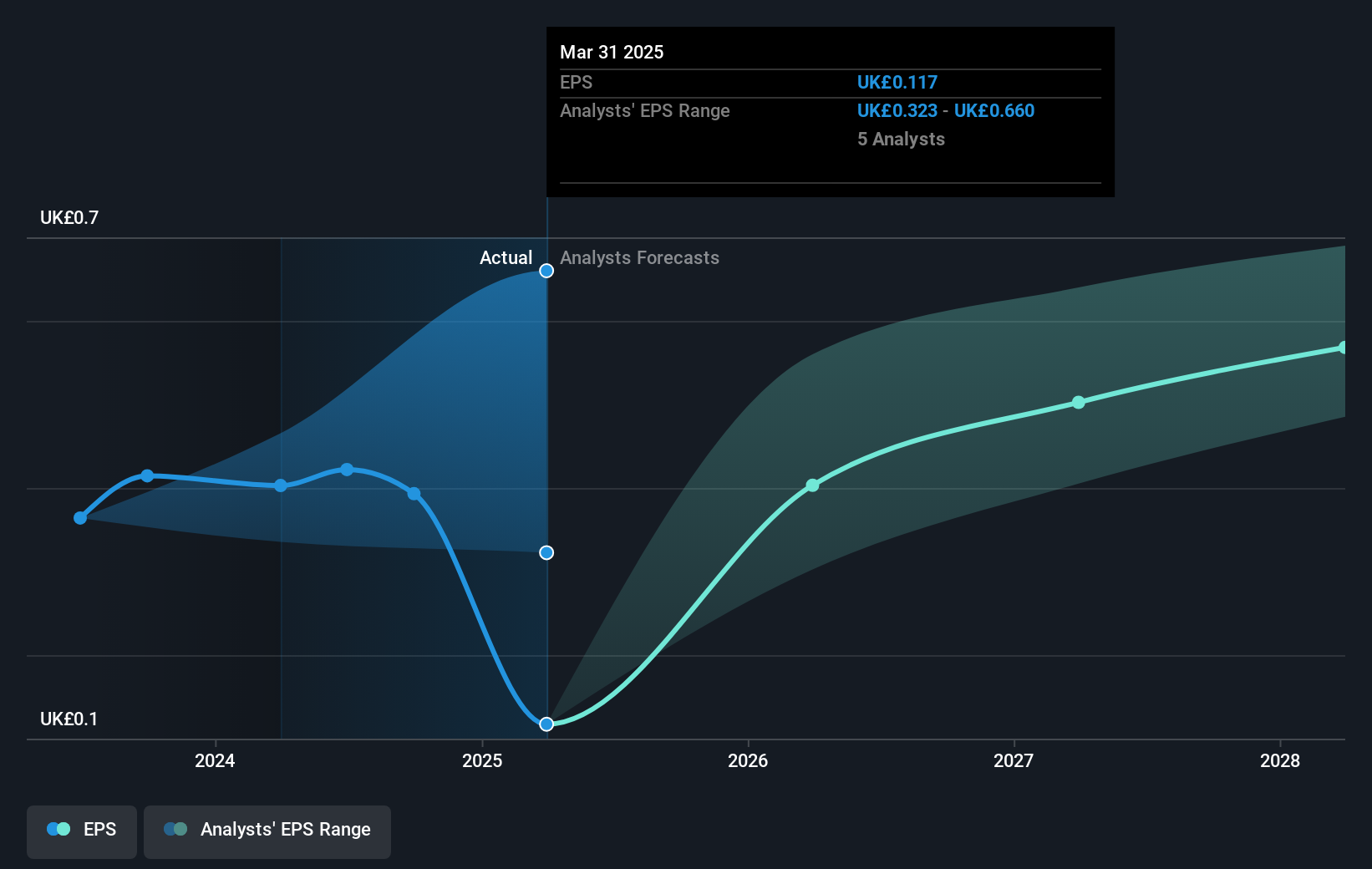Screen dimensions: 1372x869
Task: Click the 2027 forecast data point marker
Action: (1079, 402)
